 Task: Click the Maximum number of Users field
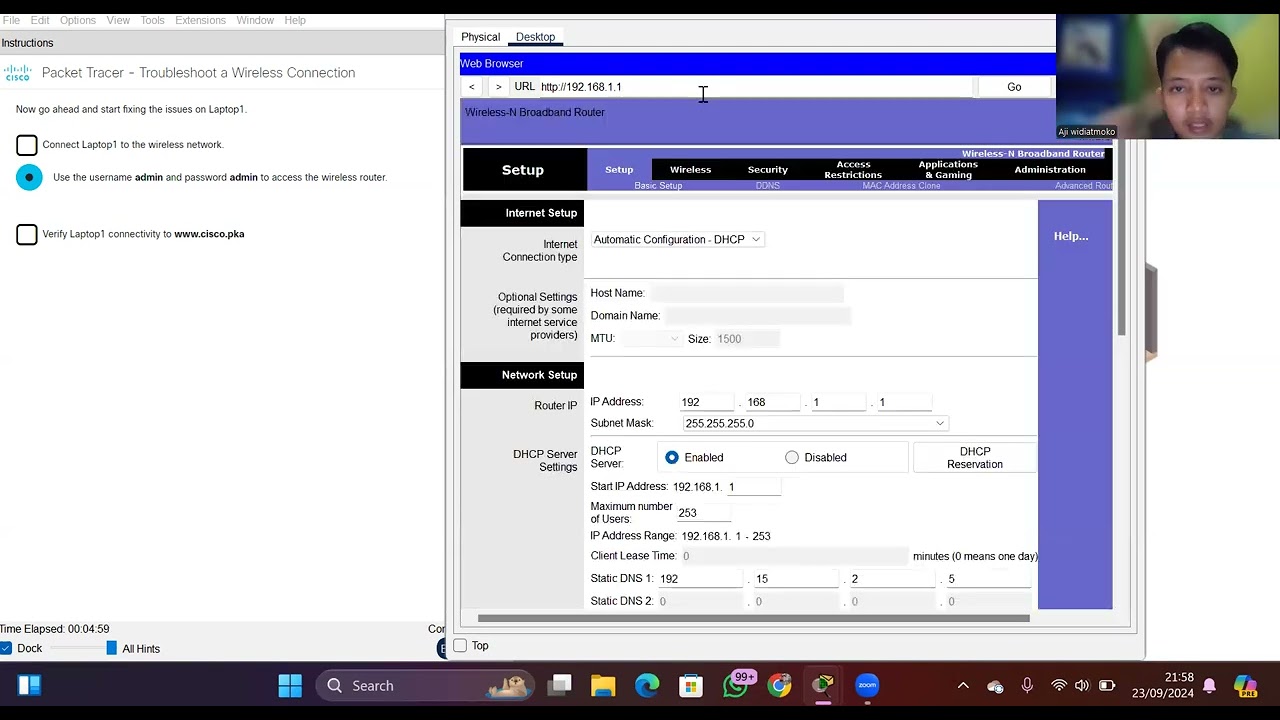tap(704, 513)
